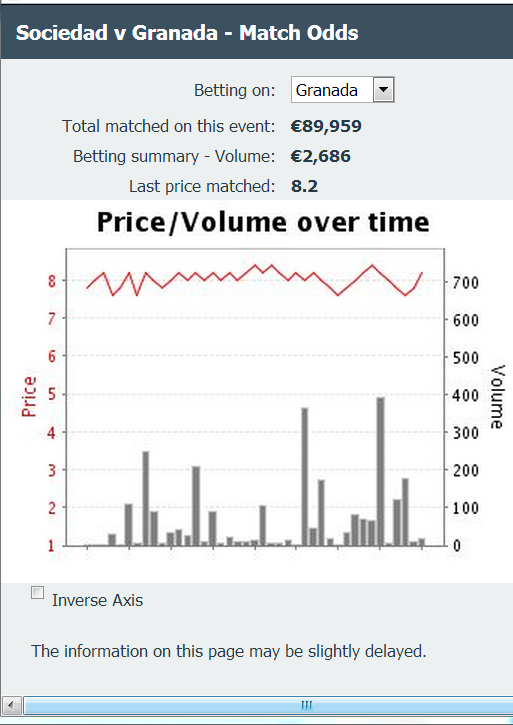Screen dimensions: 513x725
Task: Click the 700 tick on Volume axis
Action: pyautogui.click(x=466, y=282)
